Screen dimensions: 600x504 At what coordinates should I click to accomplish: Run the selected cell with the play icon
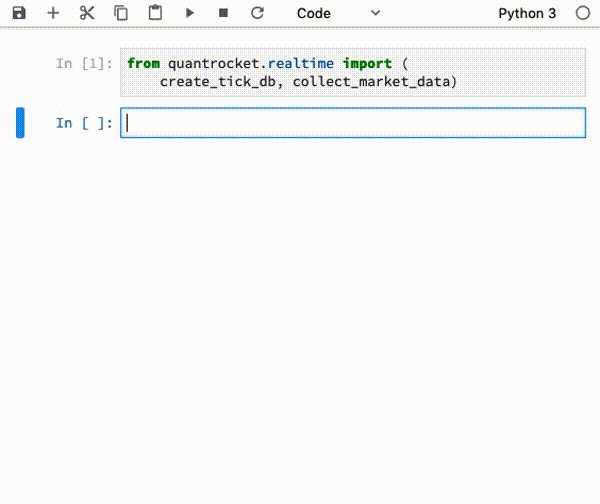pos(189,13)
